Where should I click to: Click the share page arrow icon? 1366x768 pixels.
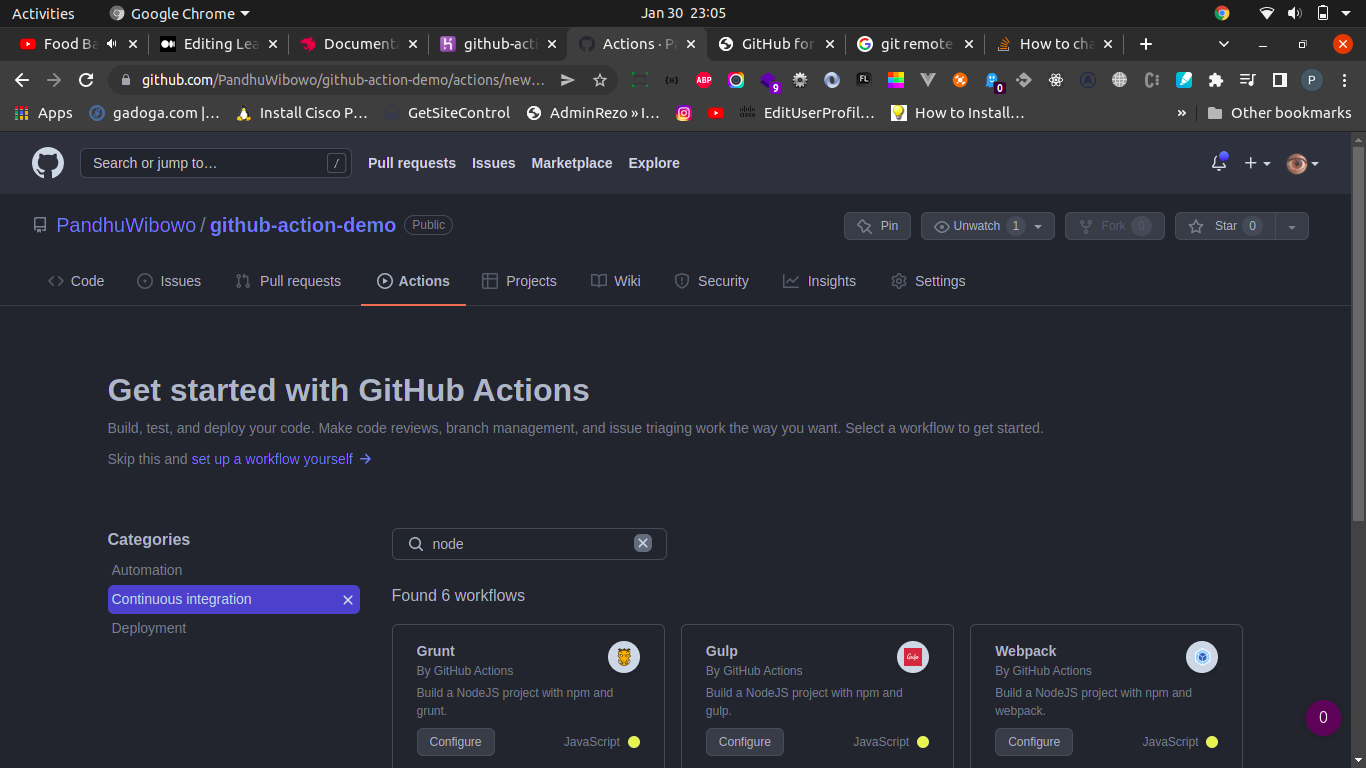(x=567, y=80)
